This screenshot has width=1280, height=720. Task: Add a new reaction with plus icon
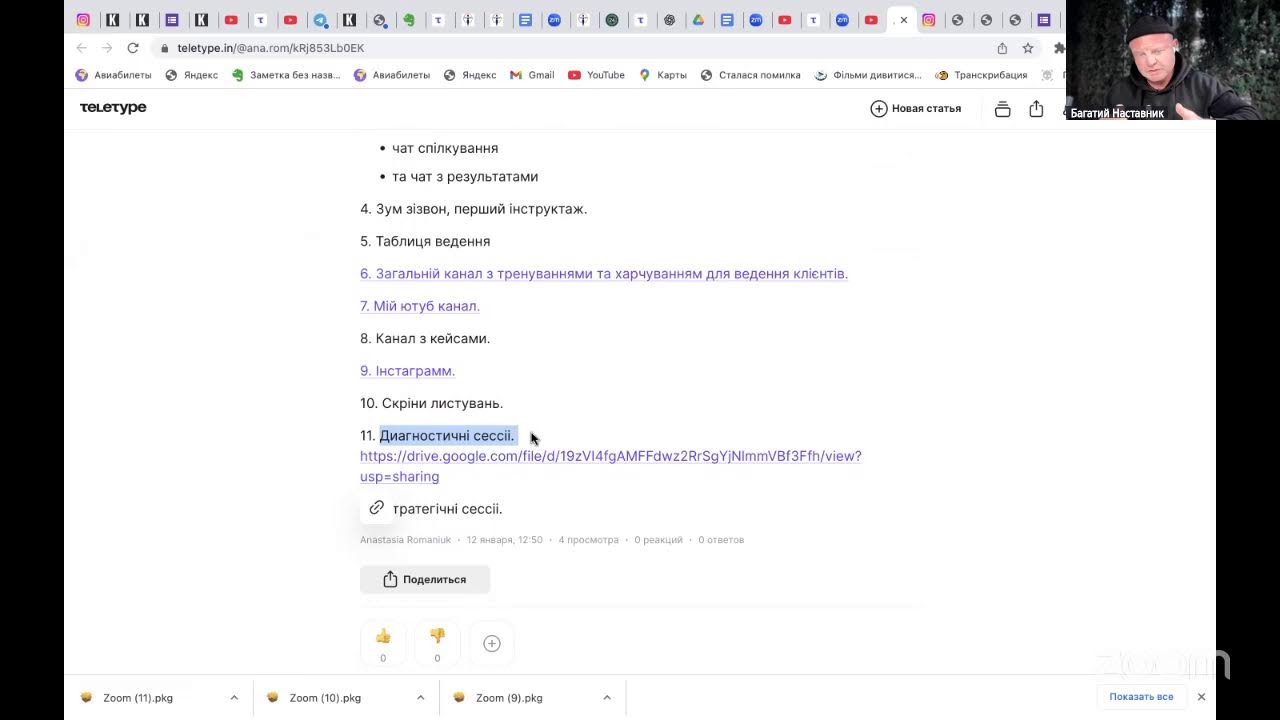492,644
